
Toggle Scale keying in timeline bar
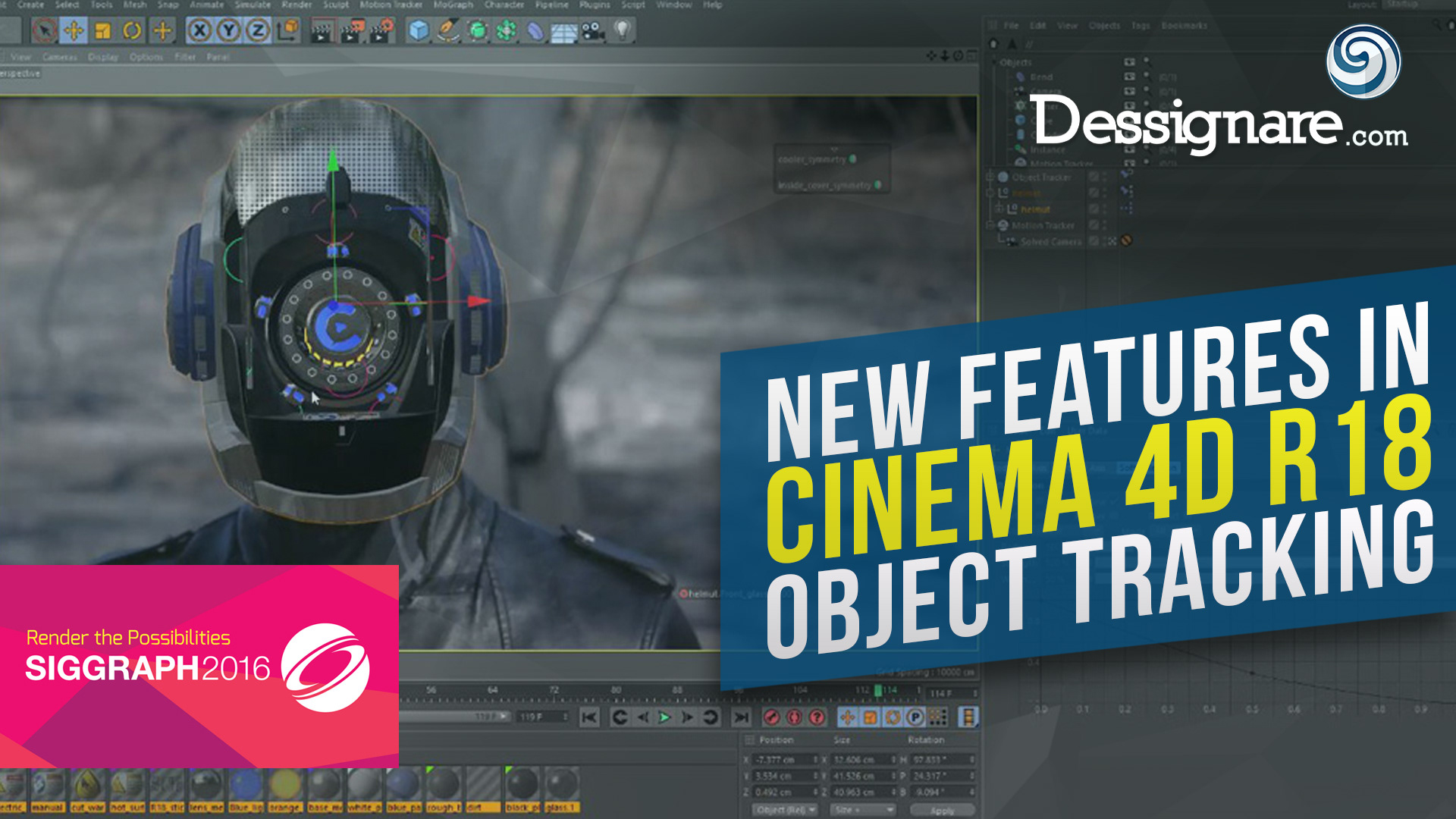(871, 717)
